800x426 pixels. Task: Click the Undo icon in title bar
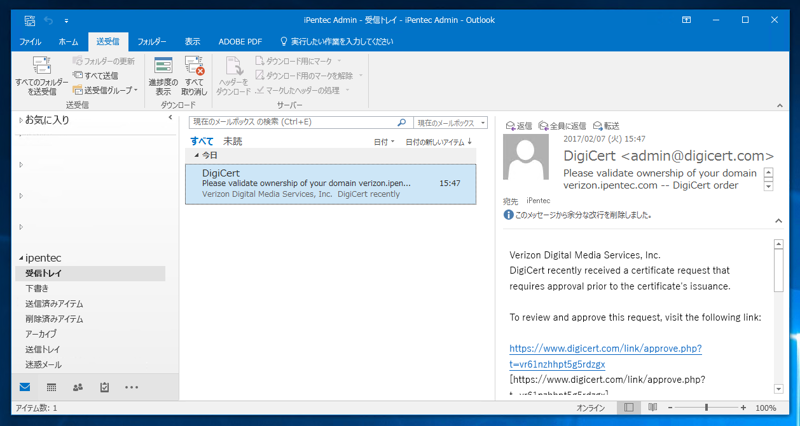point(48,20)
